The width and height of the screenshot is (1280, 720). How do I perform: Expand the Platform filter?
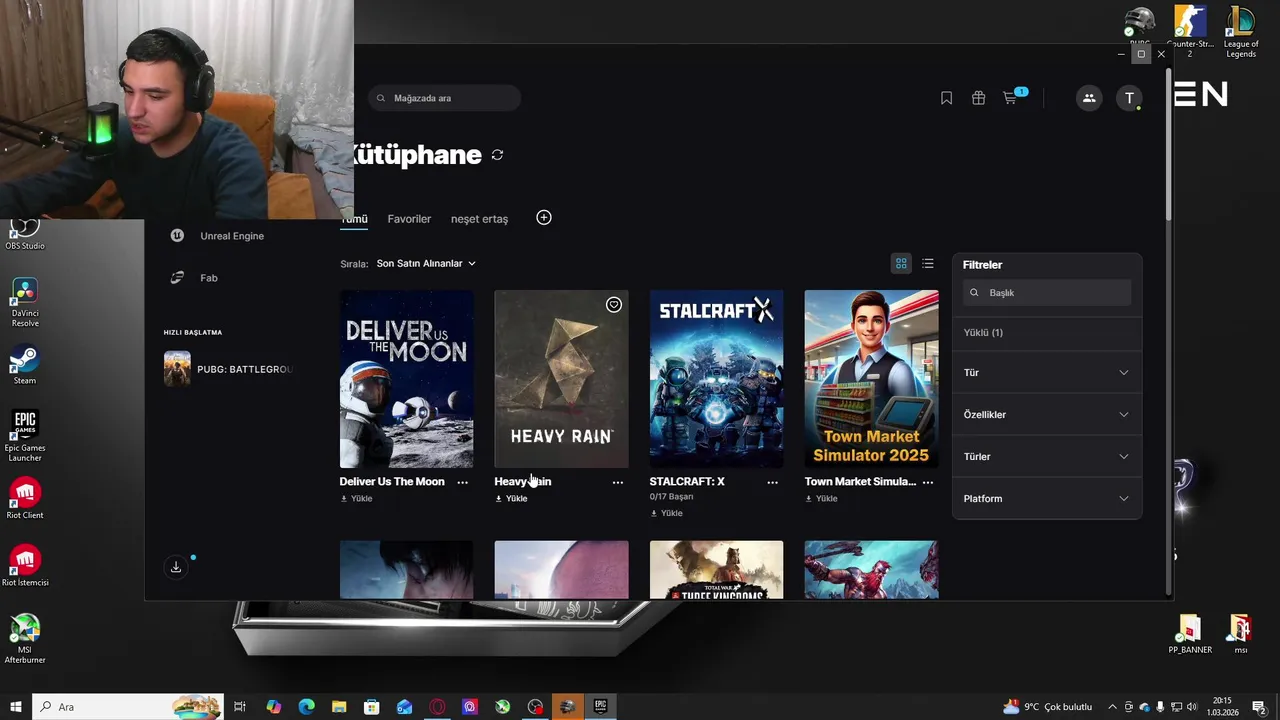point(1046,499)
